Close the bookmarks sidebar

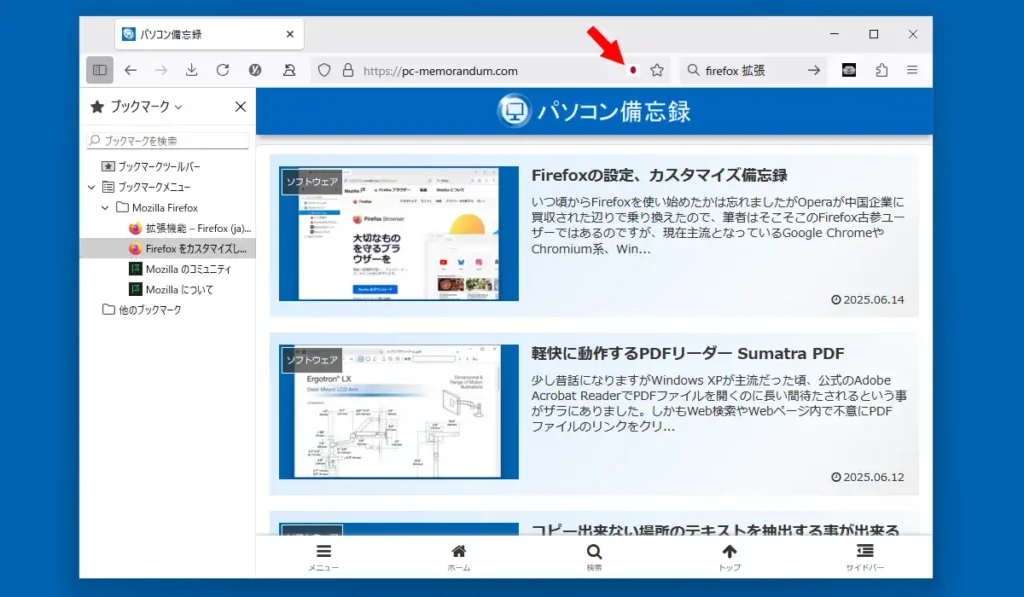click(x=240, y=106)
